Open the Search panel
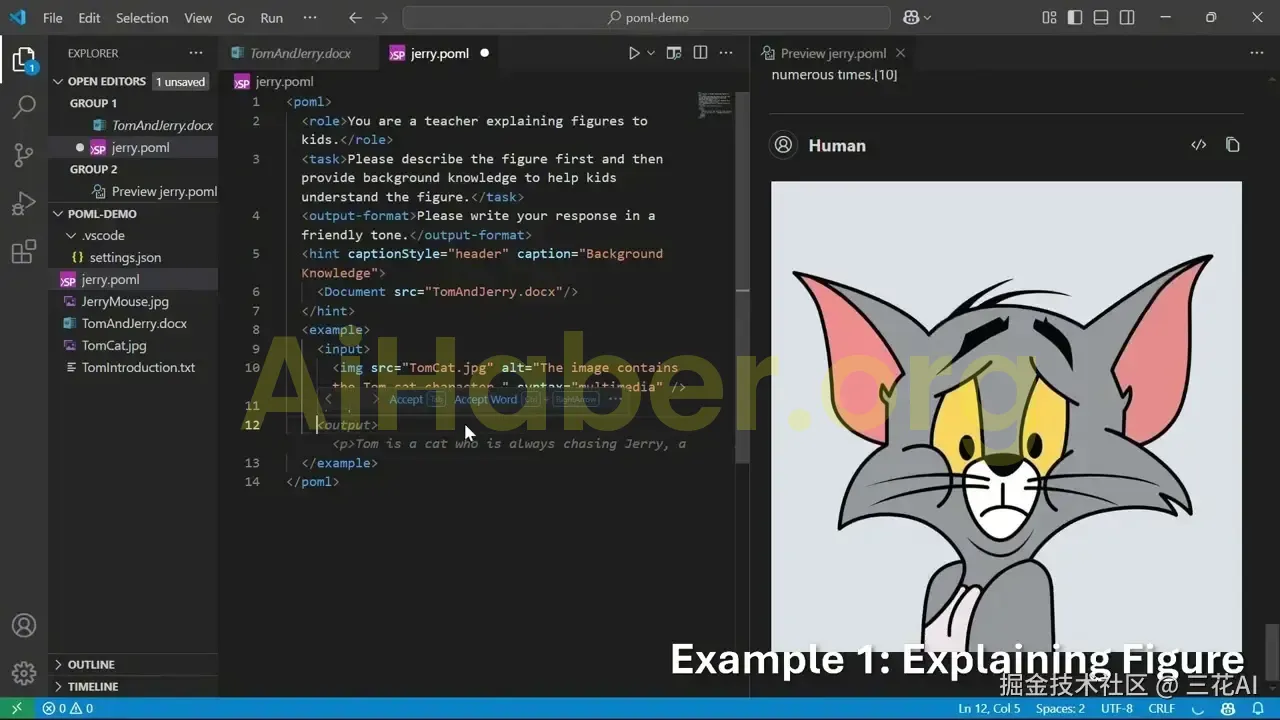Image resolution: width=1280 pixels, height=720 pixels. point(24,106)
